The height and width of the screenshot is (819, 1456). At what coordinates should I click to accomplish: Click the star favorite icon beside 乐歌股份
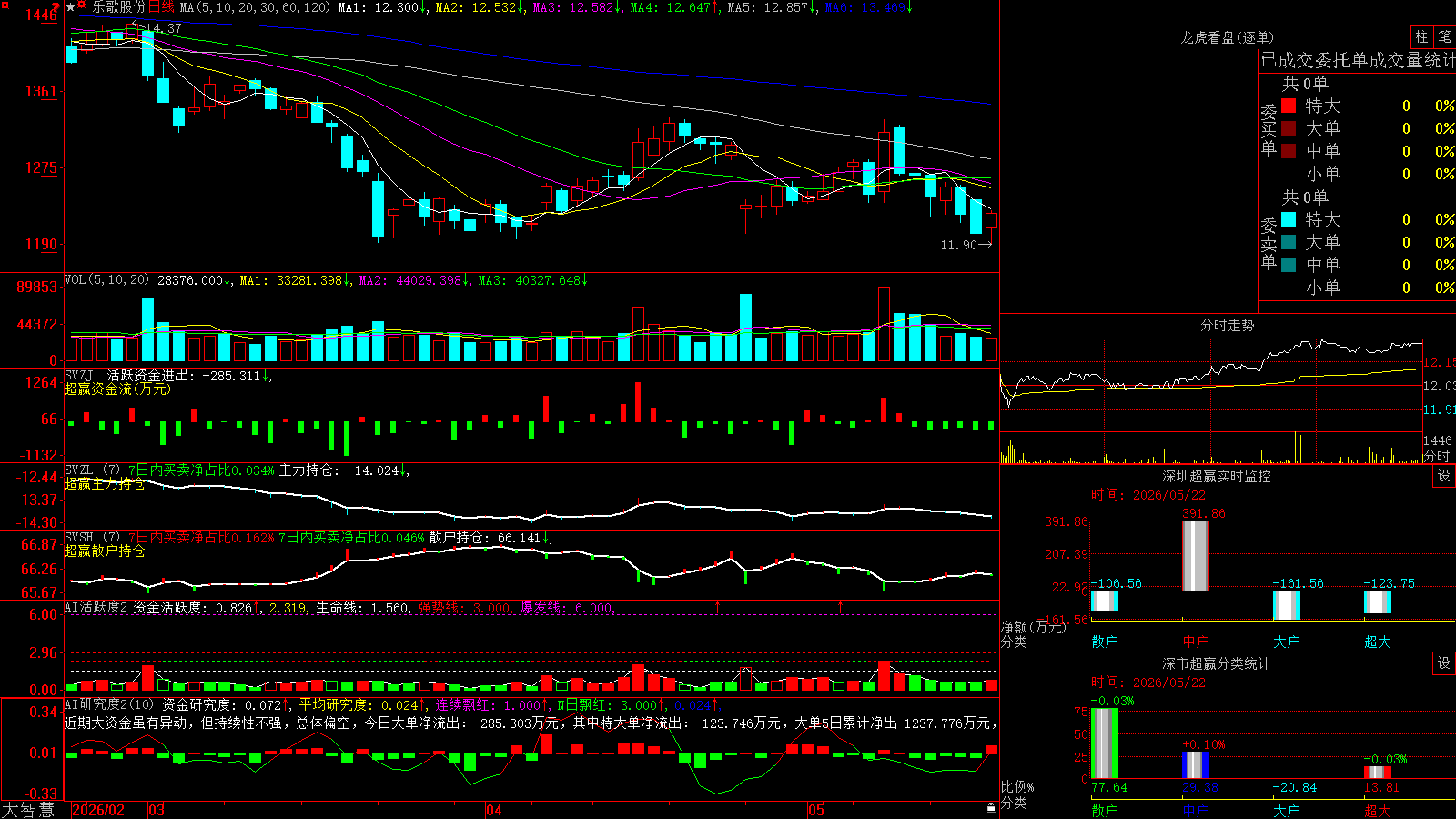point(71,7)
